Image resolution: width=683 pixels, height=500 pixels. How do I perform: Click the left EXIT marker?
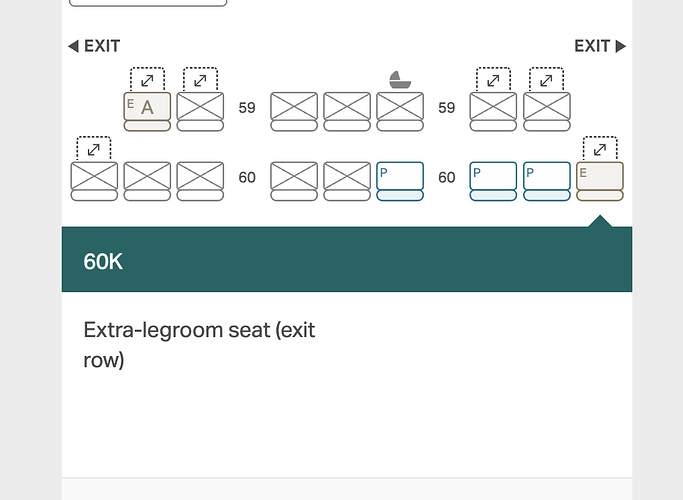(x=94, y=46)
